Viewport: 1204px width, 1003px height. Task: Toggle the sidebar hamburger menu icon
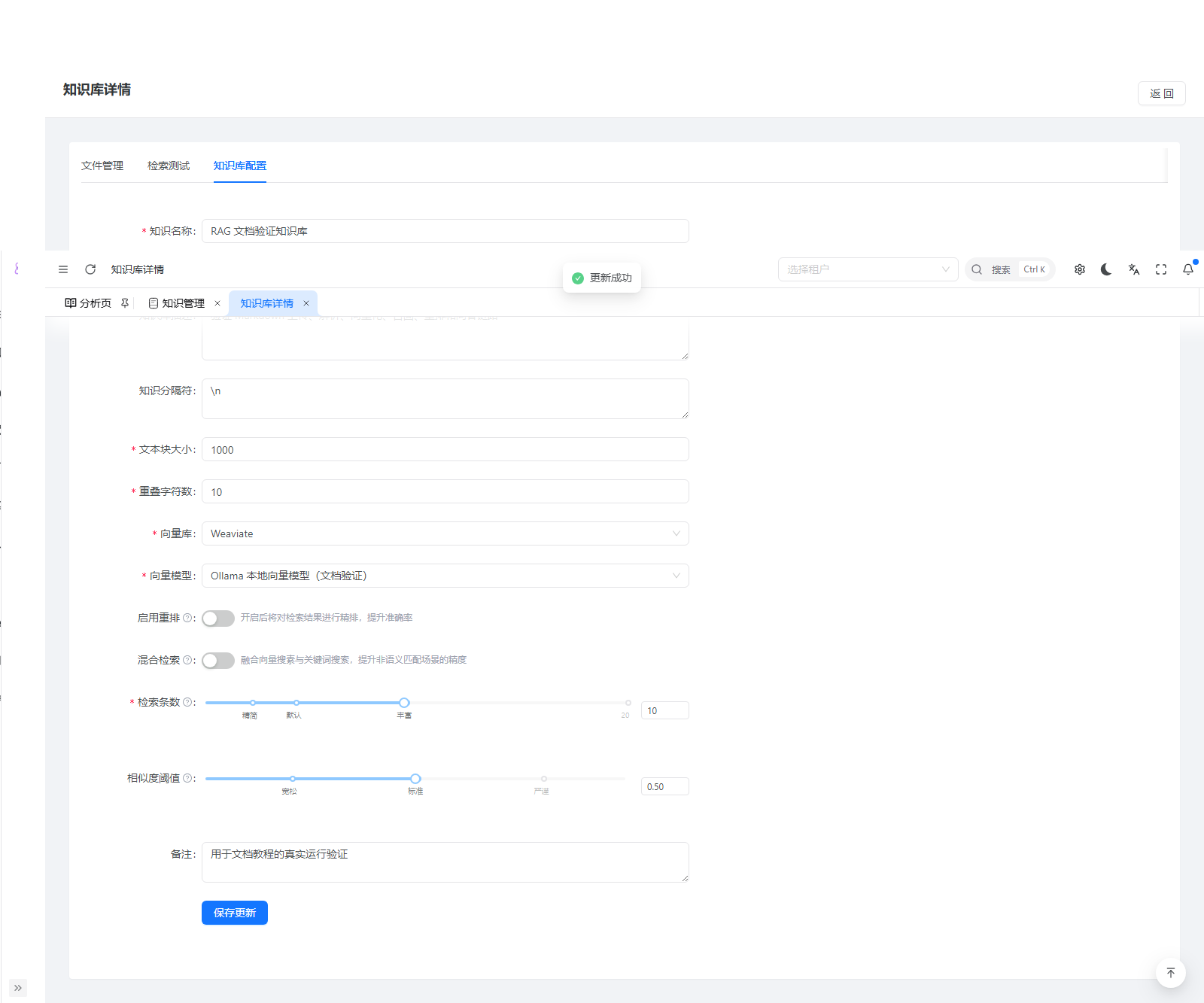click(x=63, y=269)
